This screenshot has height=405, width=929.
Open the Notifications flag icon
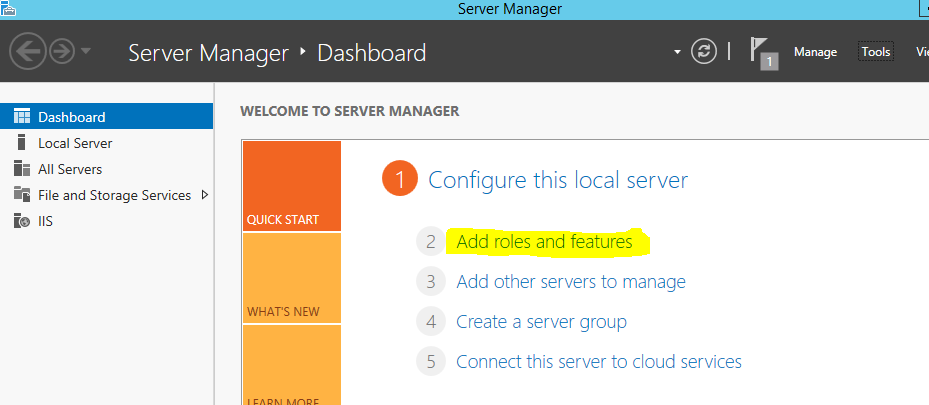click(x=762, y=52)
